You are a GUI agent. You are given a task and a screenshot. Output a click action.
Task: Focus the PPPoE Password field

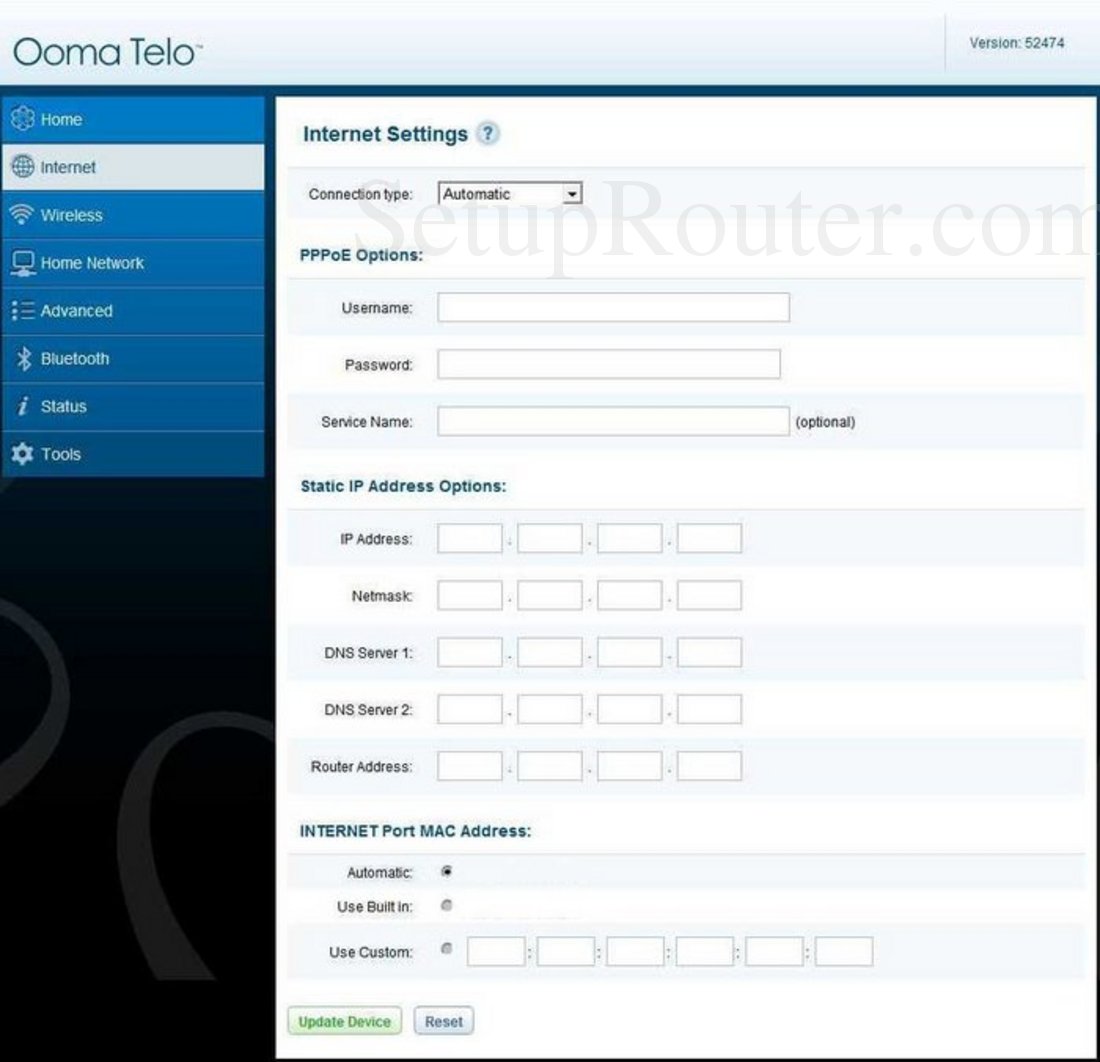coord(609,364)
